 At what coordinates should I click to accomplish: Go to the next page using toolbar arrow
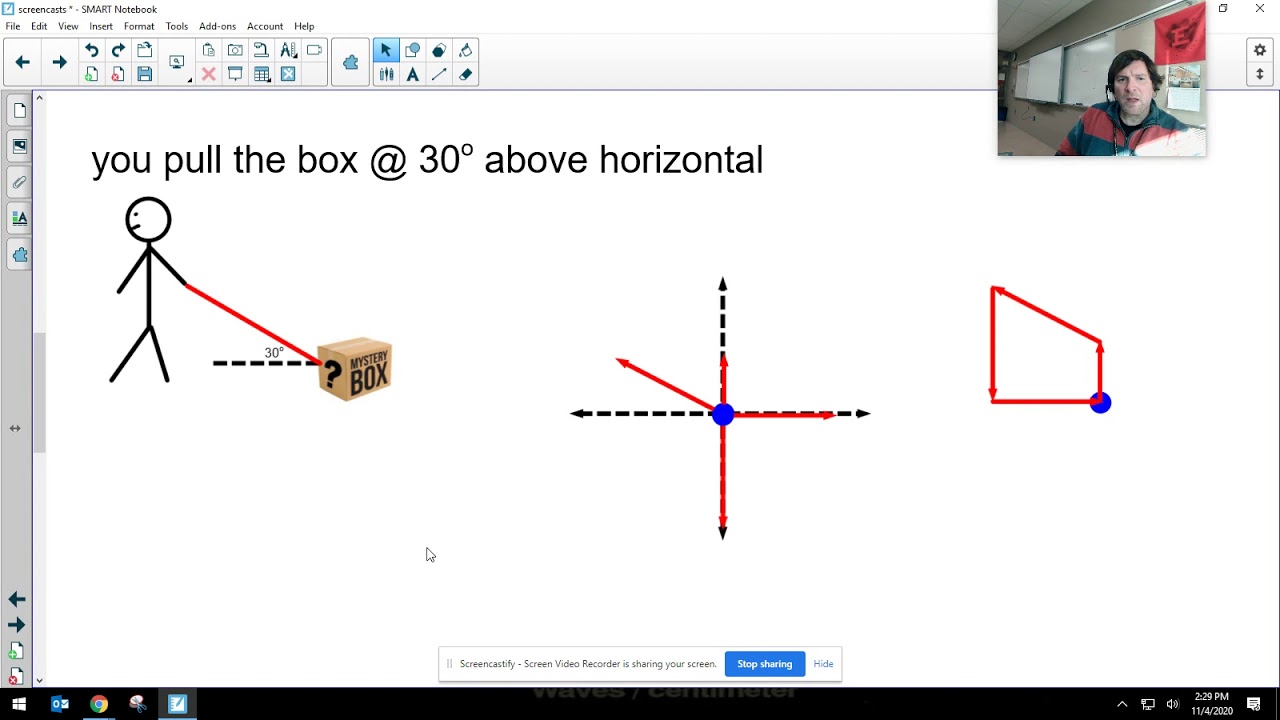[x=59, y=62]
